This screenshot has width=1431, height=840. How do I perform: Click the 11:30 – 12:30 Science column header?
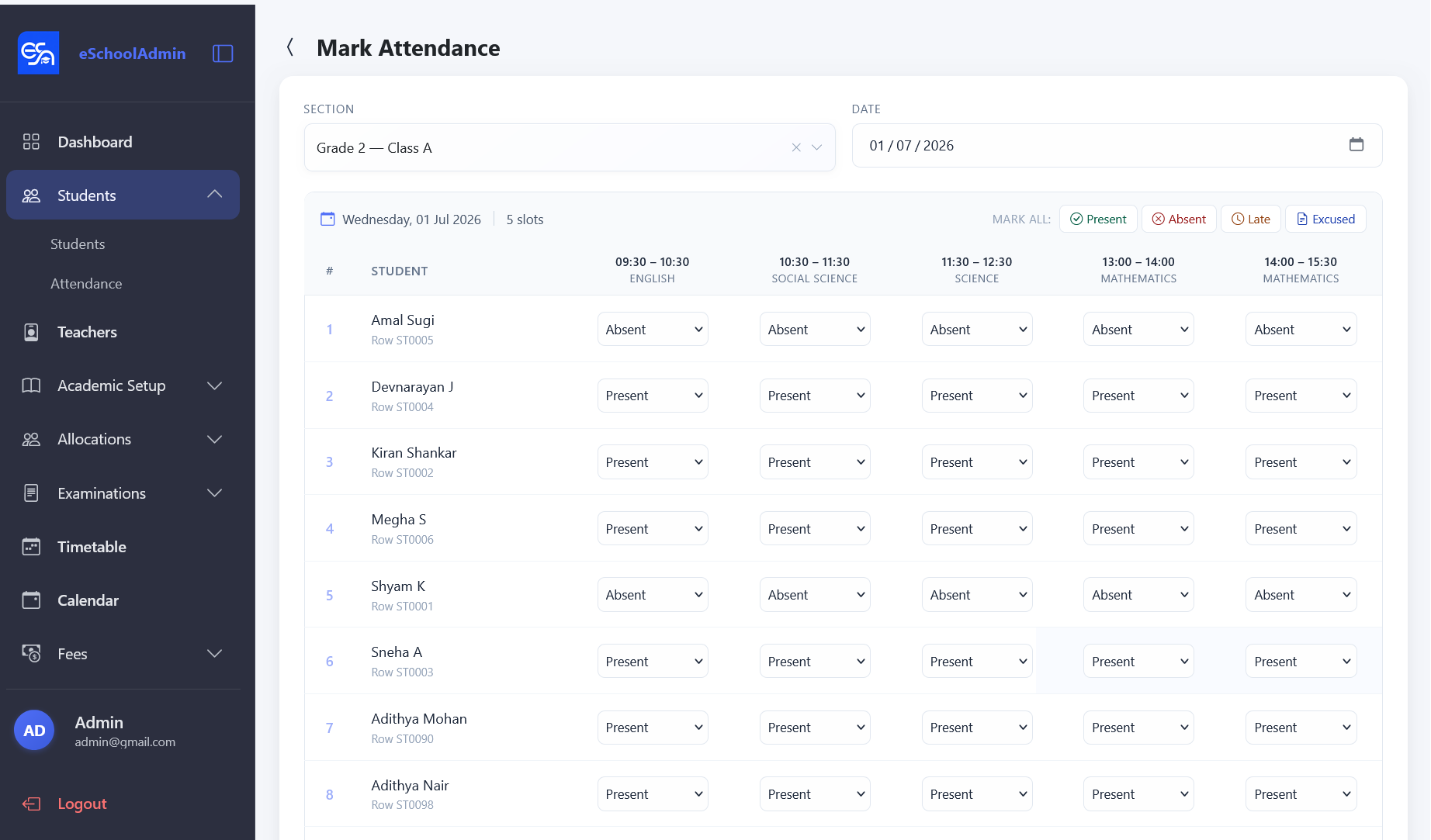(x=977, y=270)
